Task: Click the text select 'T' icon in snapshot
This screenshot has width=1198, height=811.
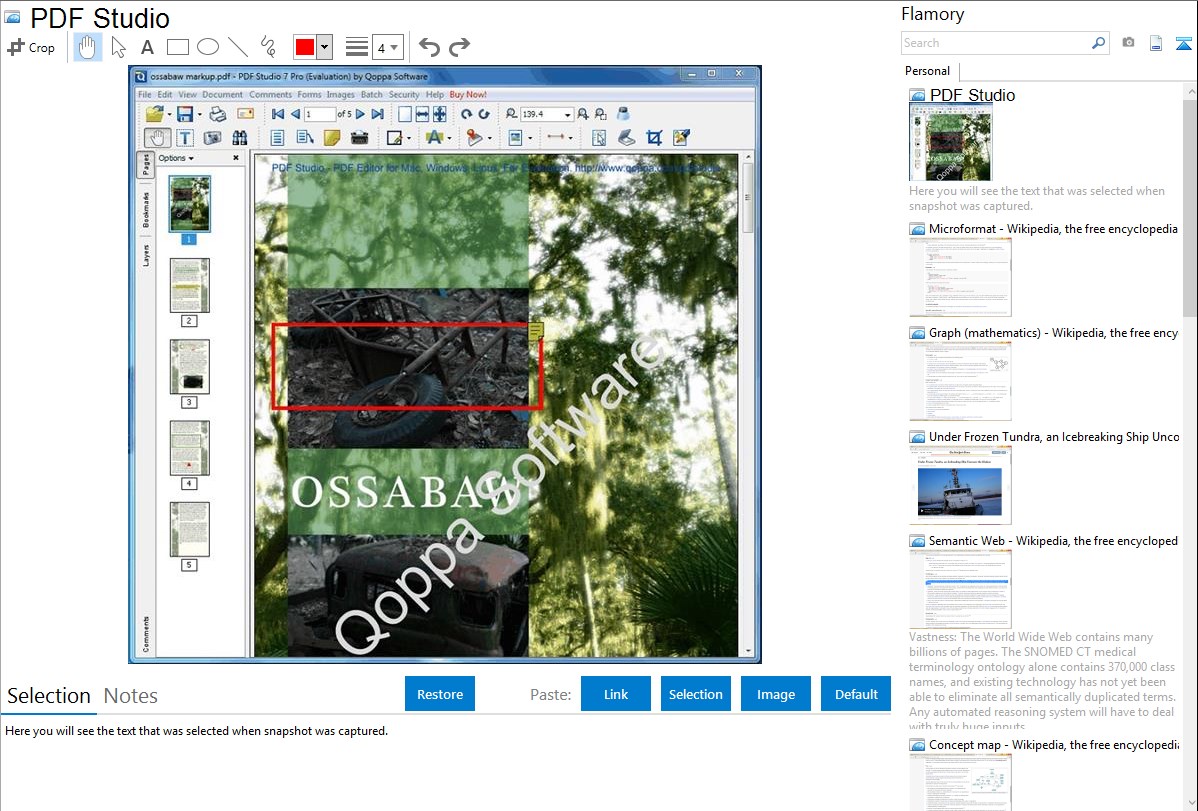Action: (185, 138)
